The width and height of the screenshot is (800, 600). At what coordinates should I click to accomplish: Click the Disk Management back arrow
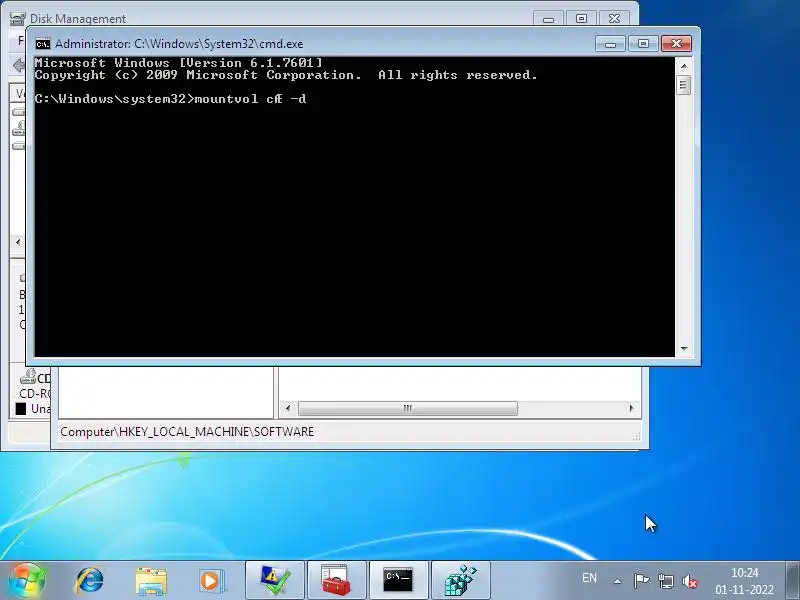click(x=18, y=65)
